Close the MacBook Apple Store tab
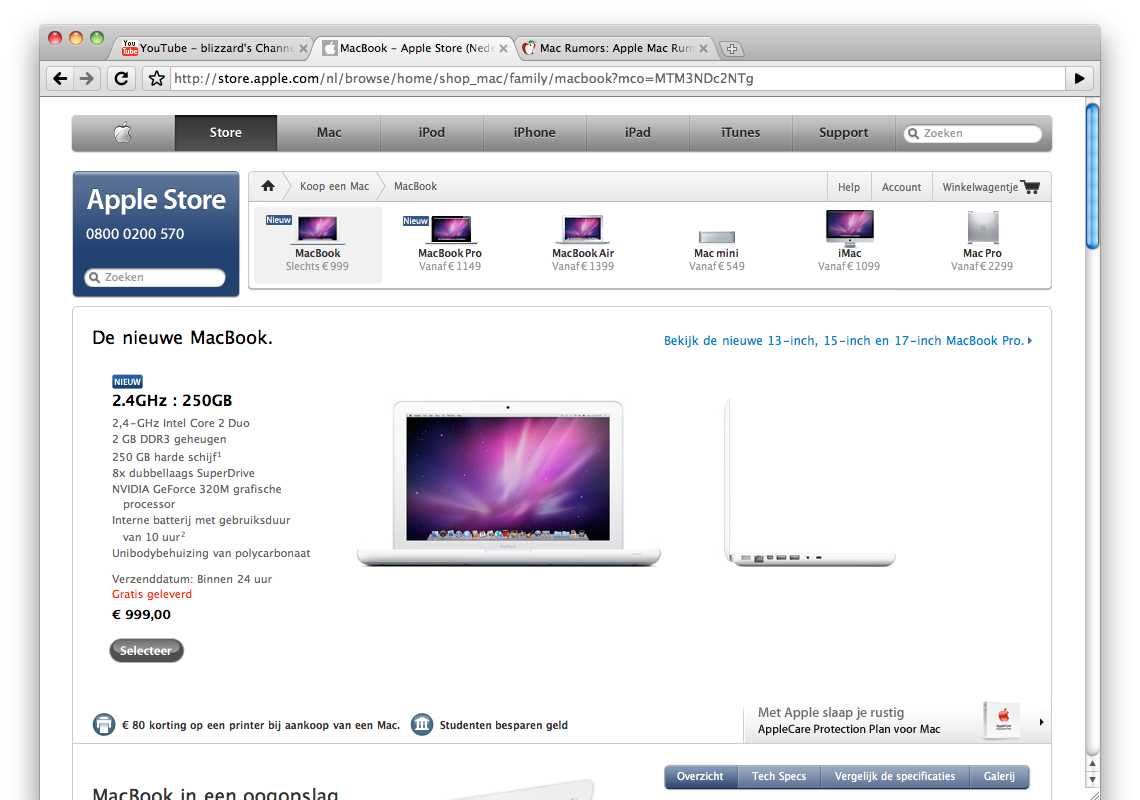This screenshot has width=1140, height=800. [x=503, y=49]
